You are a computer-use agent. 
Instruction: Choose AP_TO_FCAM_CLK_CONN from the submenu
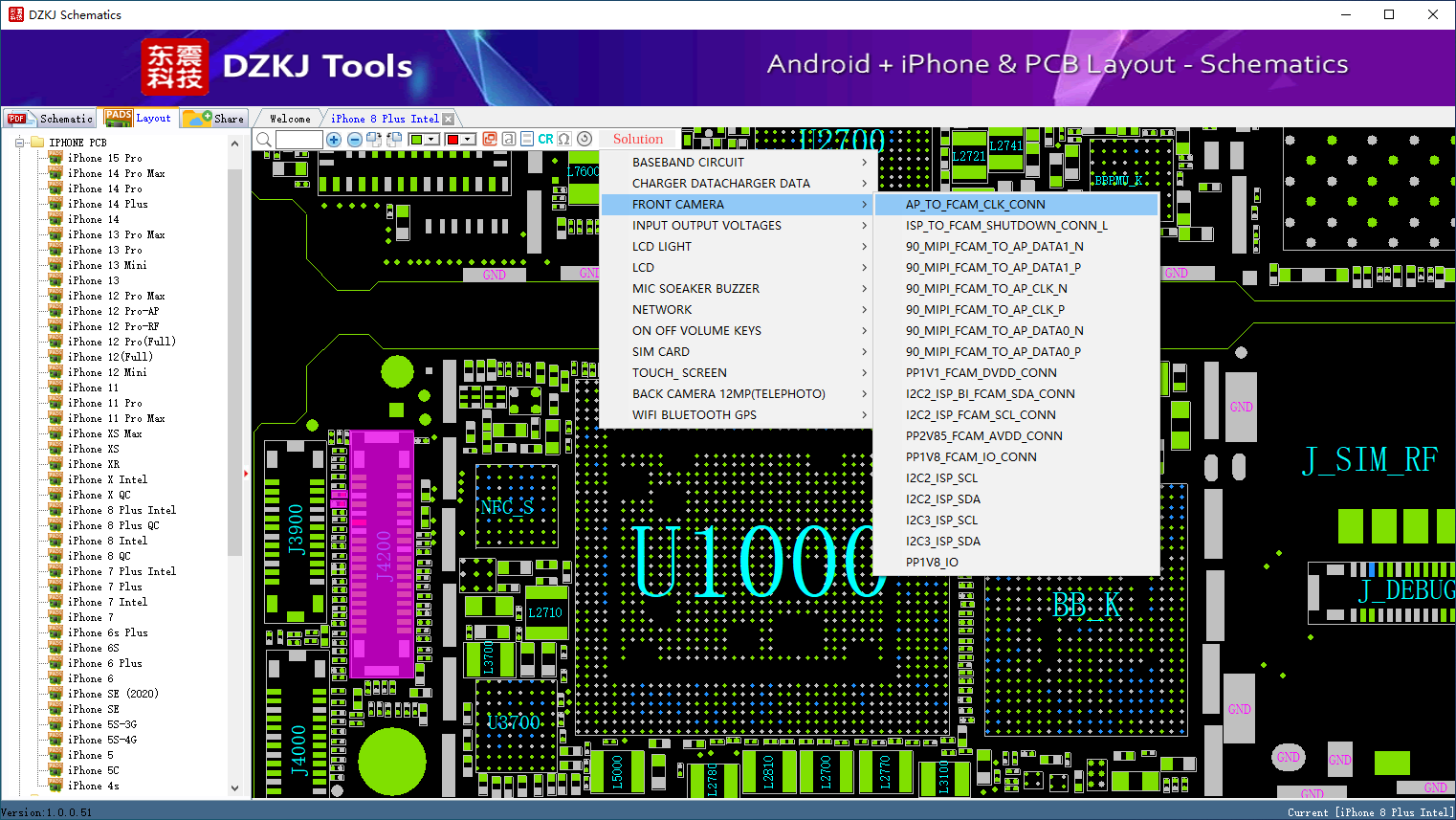click(x=1017, y=205)
